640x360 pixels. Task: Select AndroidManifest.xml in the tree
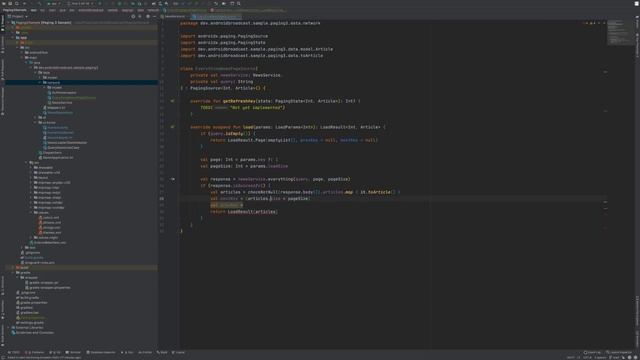(x=48, y=242)
